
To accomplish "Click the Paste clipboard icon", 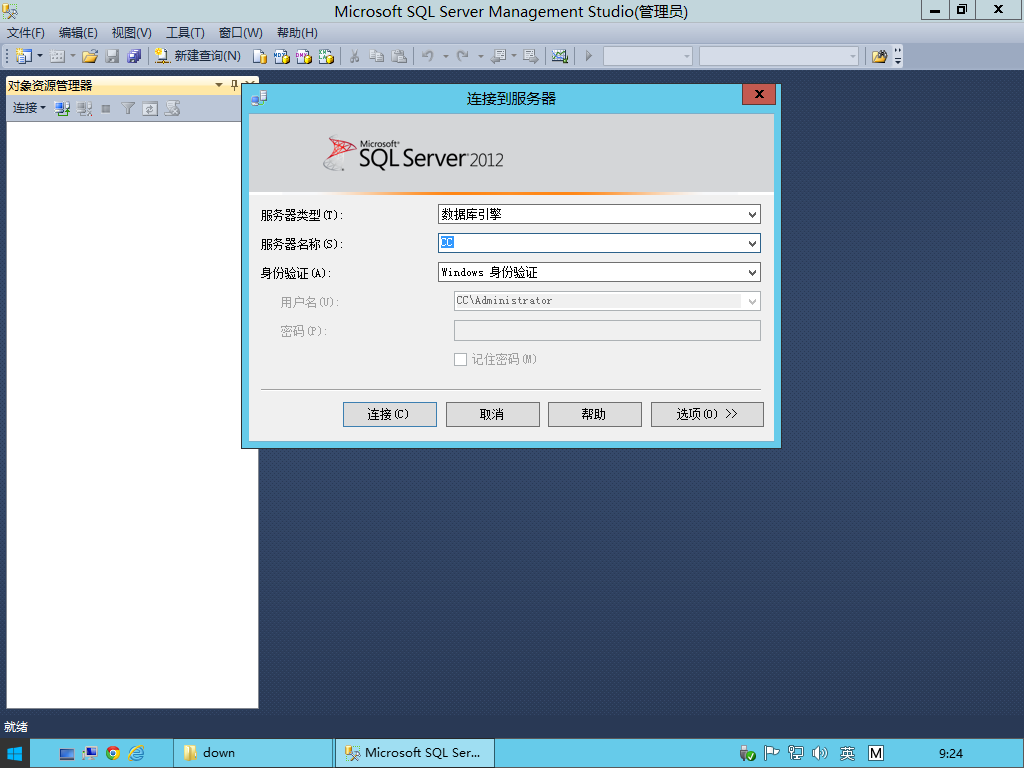I will [x=399, y=56].
